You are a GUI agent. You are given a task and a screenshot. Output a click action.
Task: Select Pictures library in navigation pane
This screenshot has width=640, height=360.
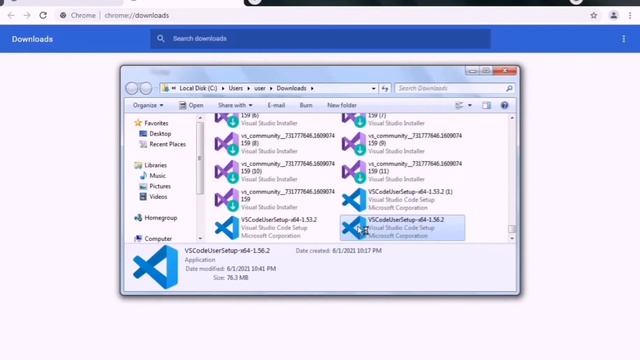click(x=156, y=186)
